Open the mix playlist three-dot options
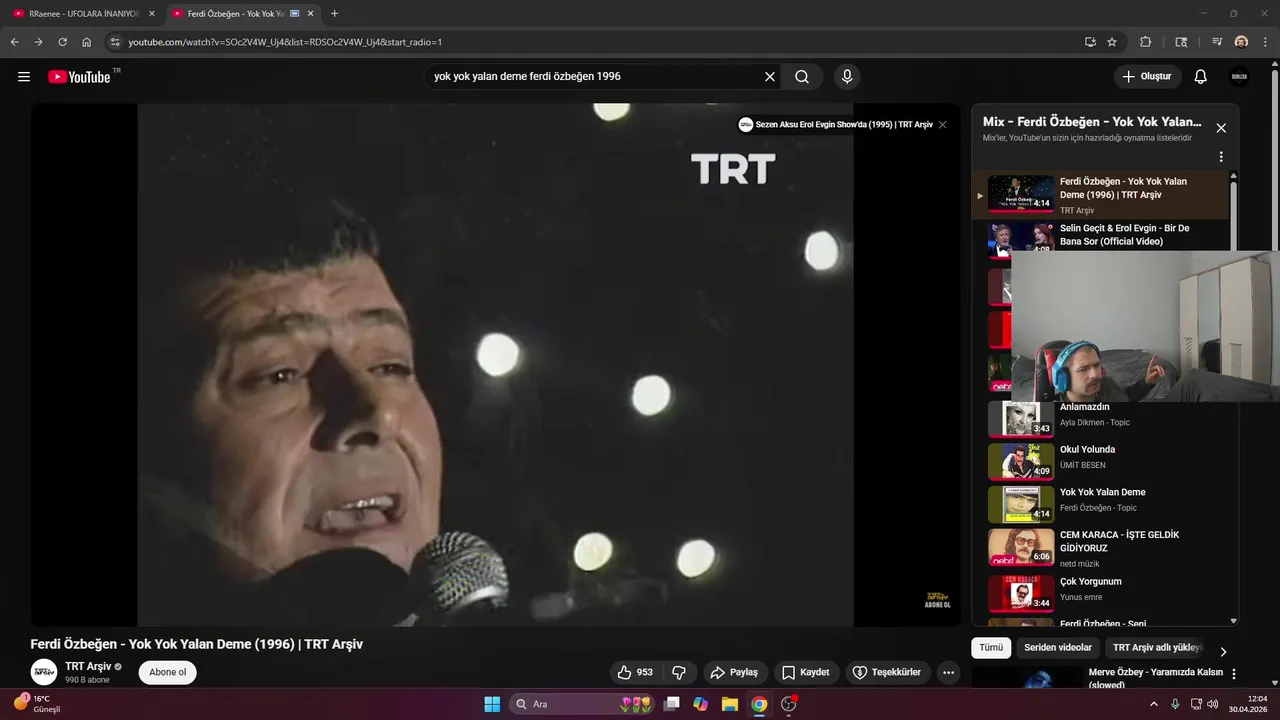Viewport: 1280px width, 720px height. [x=1221, y=157]
